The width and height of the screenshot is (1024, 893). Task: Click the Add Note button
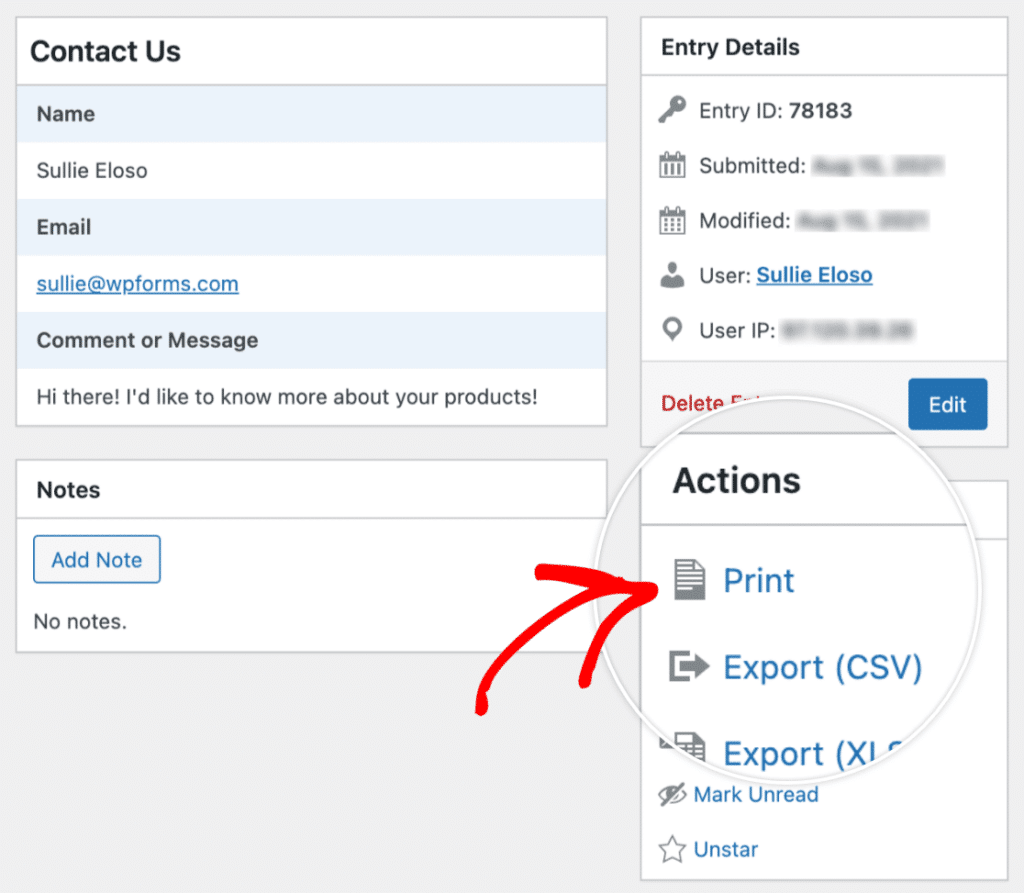coord(96,559)
